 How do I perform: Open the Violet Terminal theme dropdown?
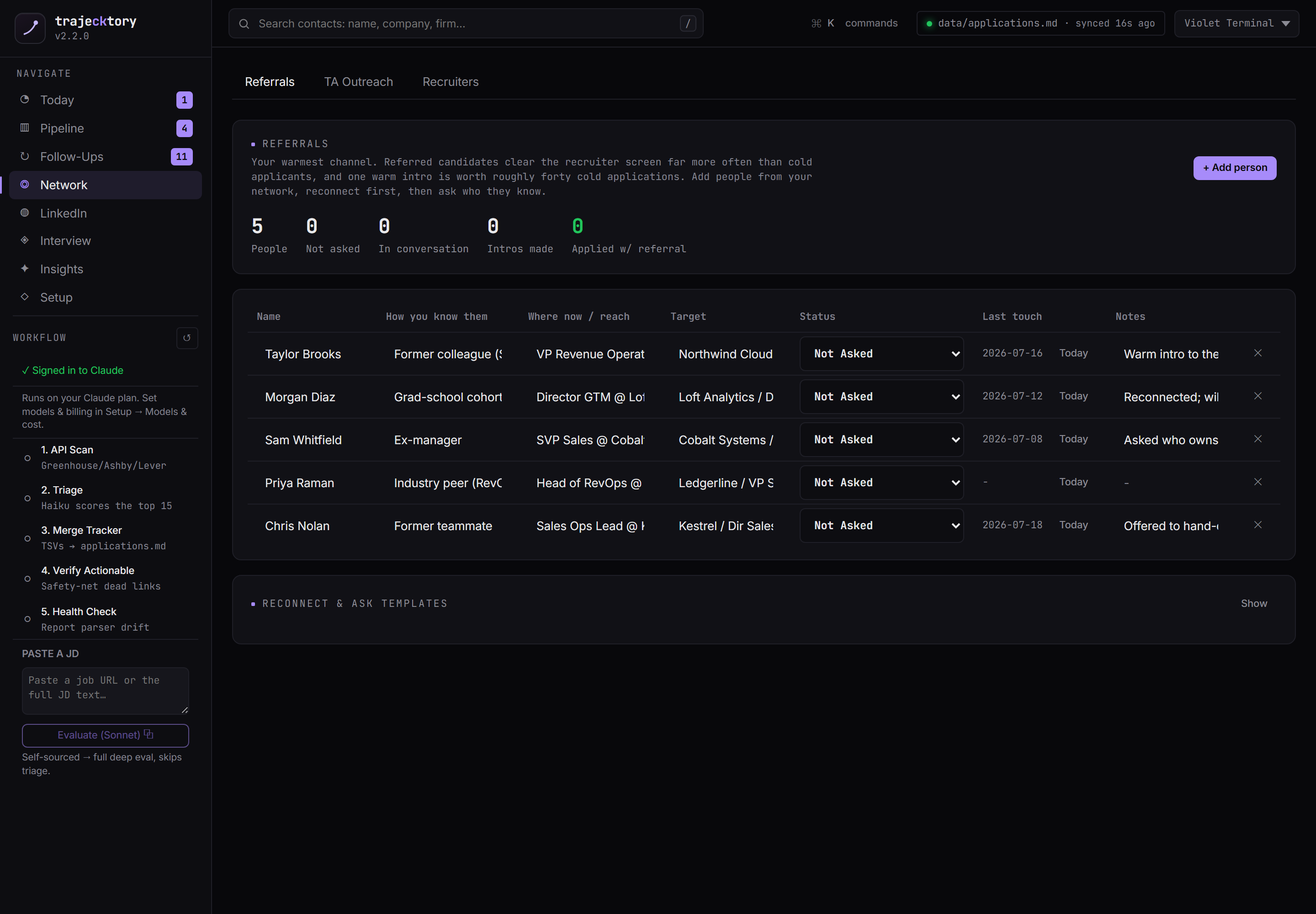[1236, 23]
